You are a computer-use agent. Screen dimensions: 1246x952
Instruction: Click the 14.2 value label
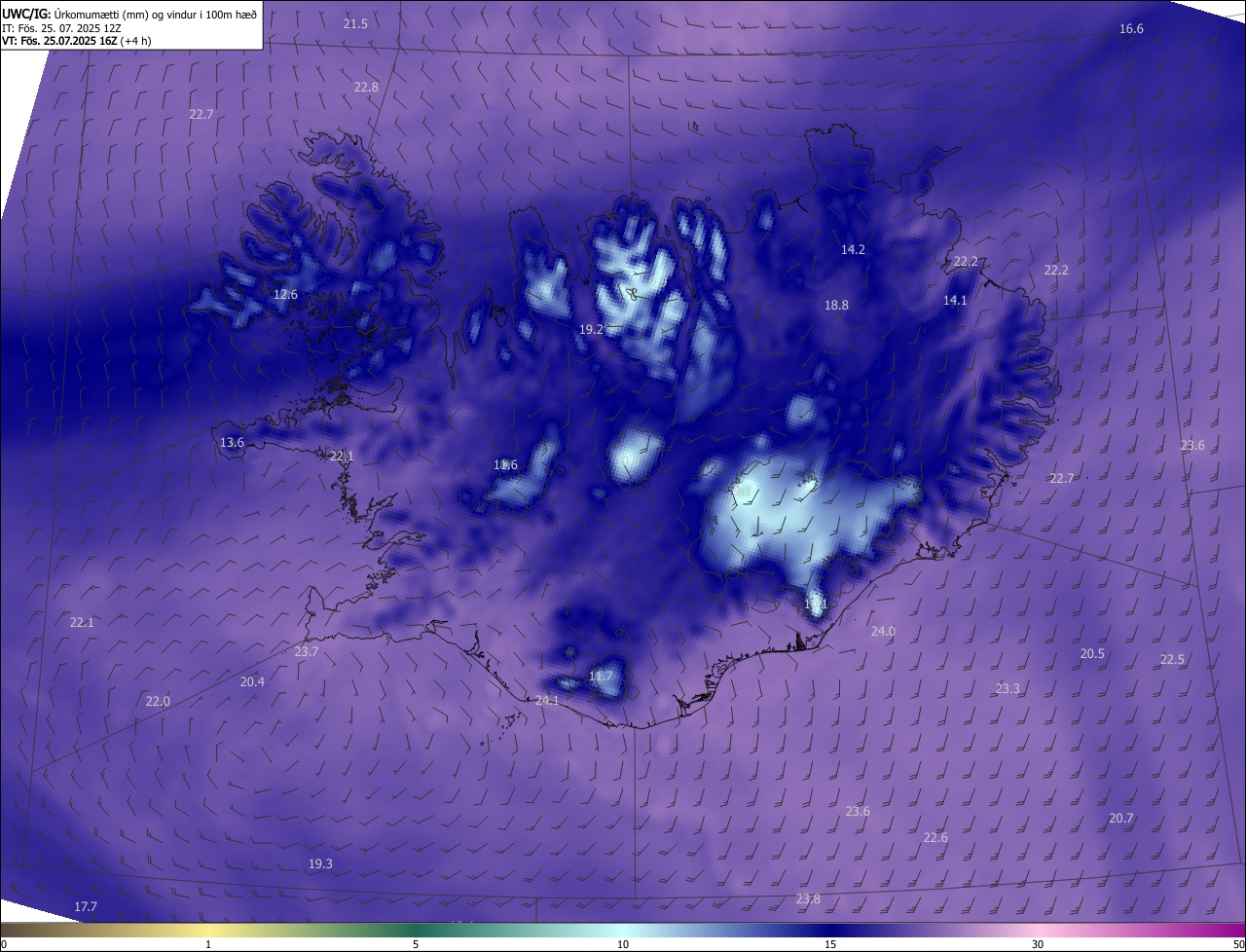(x=853, y=250)
